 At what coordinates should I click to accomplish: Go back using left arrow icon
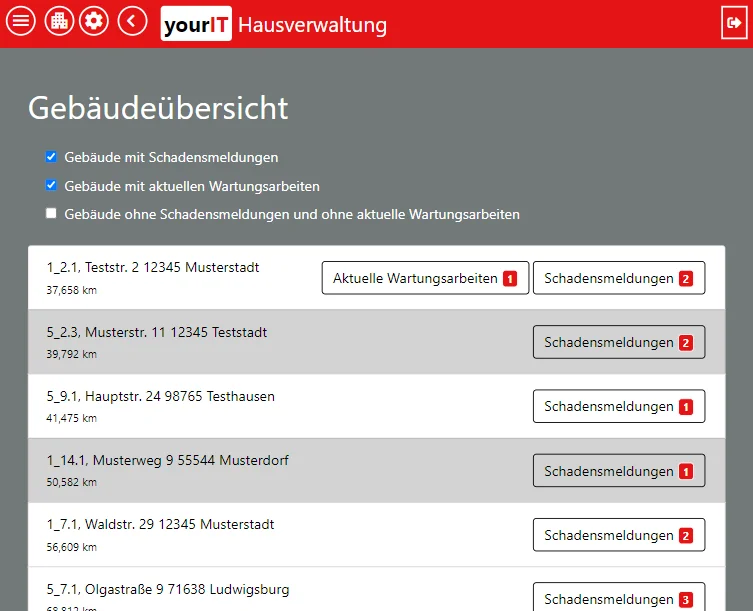[x=132, y=21]
